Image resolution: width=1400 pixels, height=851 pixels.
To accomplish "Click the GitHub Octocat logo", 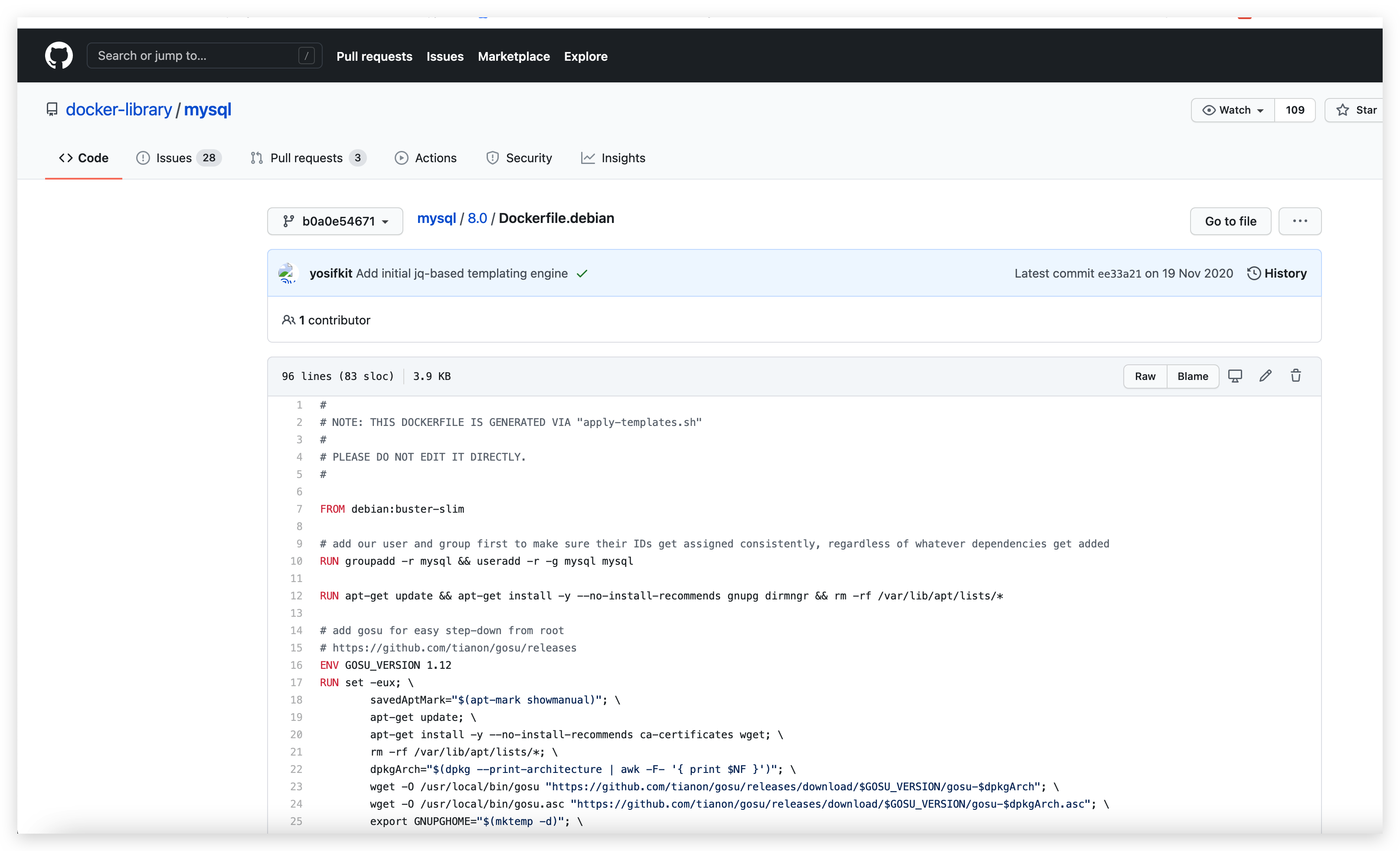I will [59, 56].
